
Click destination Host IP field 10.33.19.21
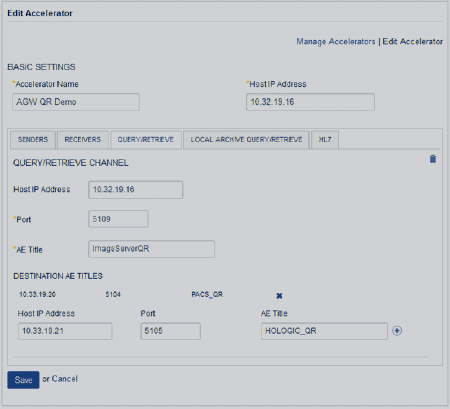pyautogui.click(x=65, y=331)
